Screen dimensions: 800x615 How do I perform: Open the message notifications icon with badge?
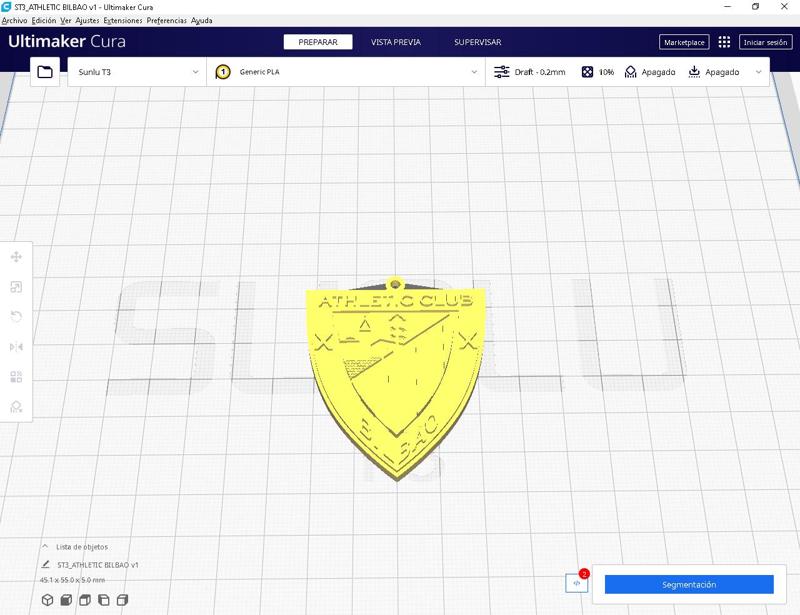577,582
